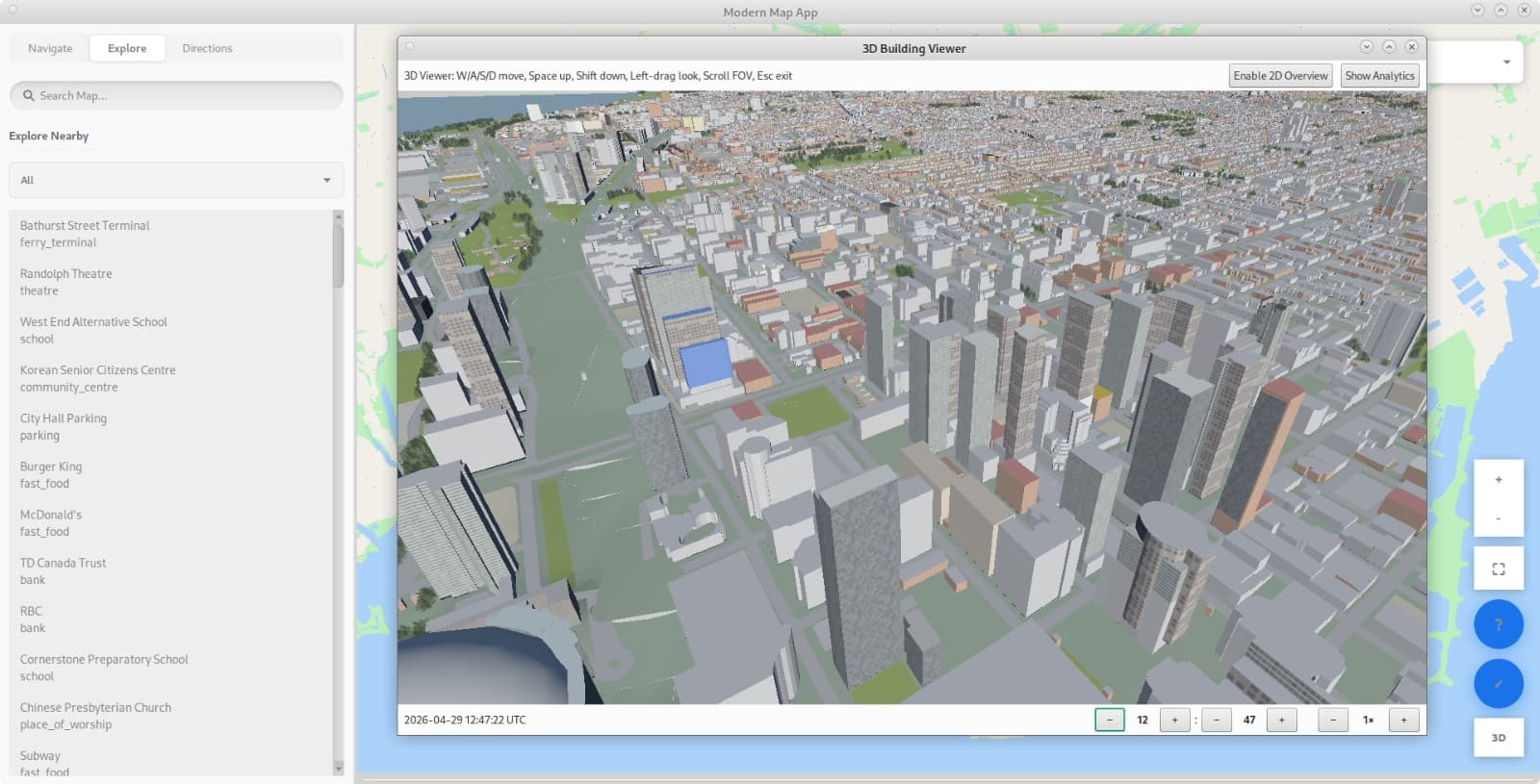1540x784 pixels.
Task: Switch to the Navigate tab
Action: [50, 48]
